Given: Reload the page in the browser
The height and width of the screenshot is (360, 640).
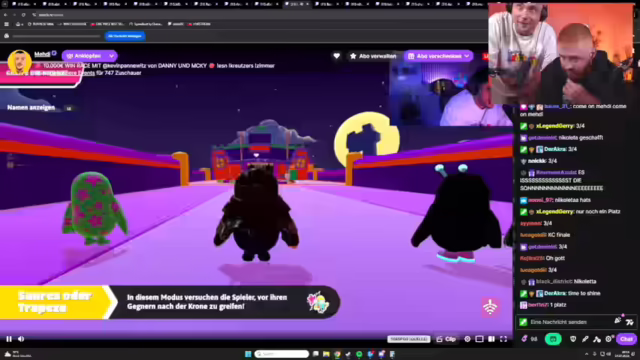Looking at the screenshot, I should [24, 15].
